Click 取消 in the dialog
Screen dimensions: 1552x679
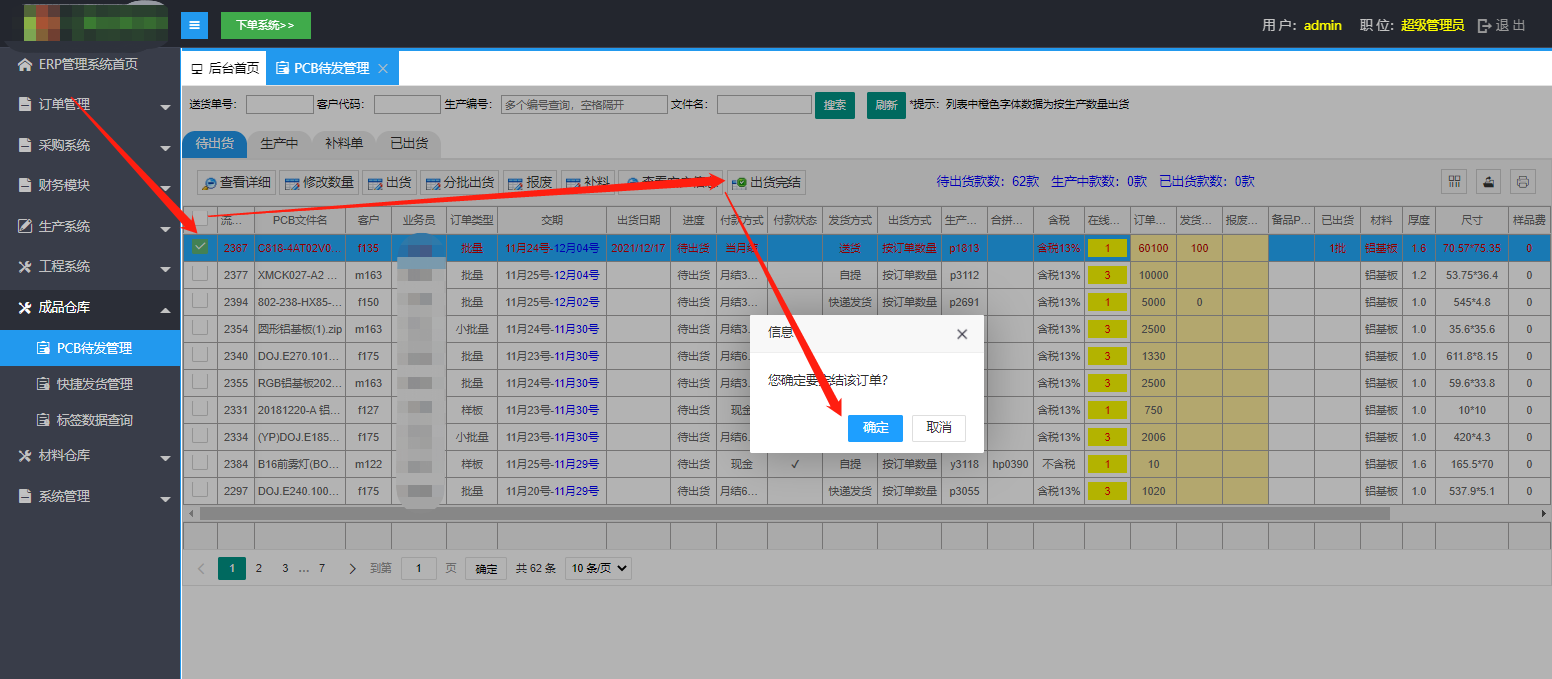point(938,427)
